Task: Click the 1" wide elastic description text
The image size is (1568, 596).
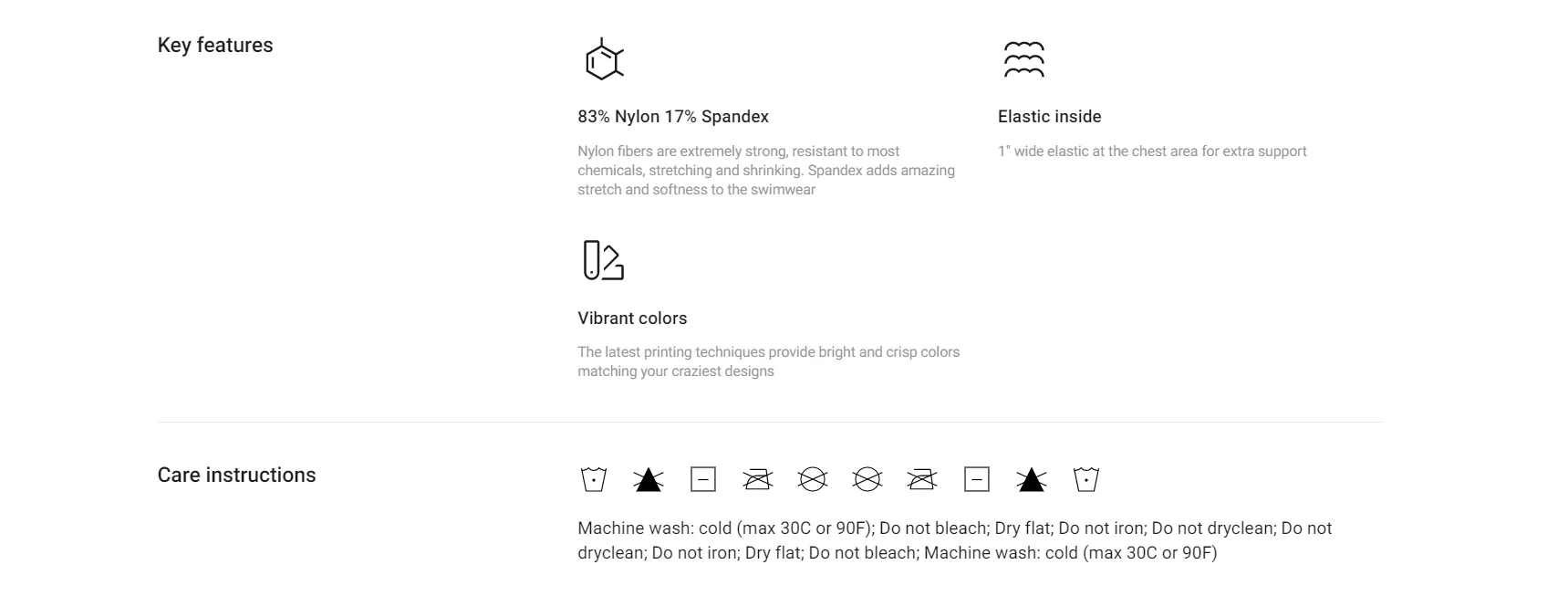Action: pyautogui.click(x=1152, y=152)
